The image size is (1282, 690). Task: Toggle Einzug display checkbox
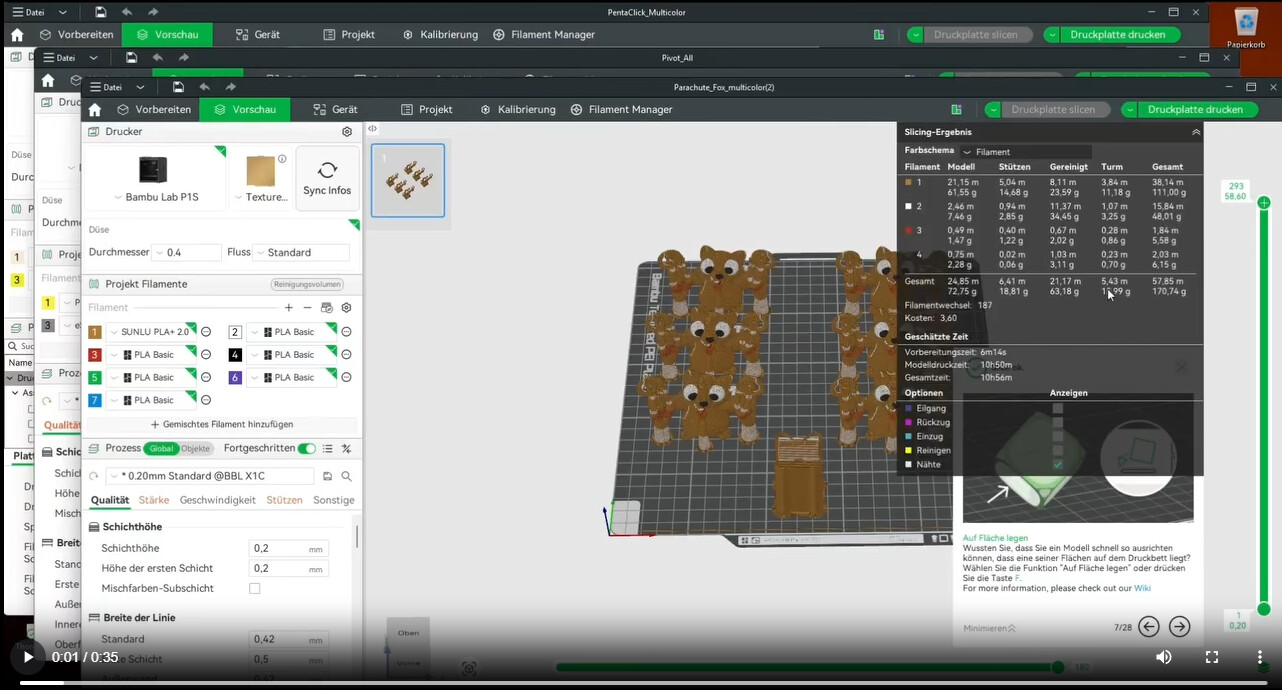pos(1058,436)
